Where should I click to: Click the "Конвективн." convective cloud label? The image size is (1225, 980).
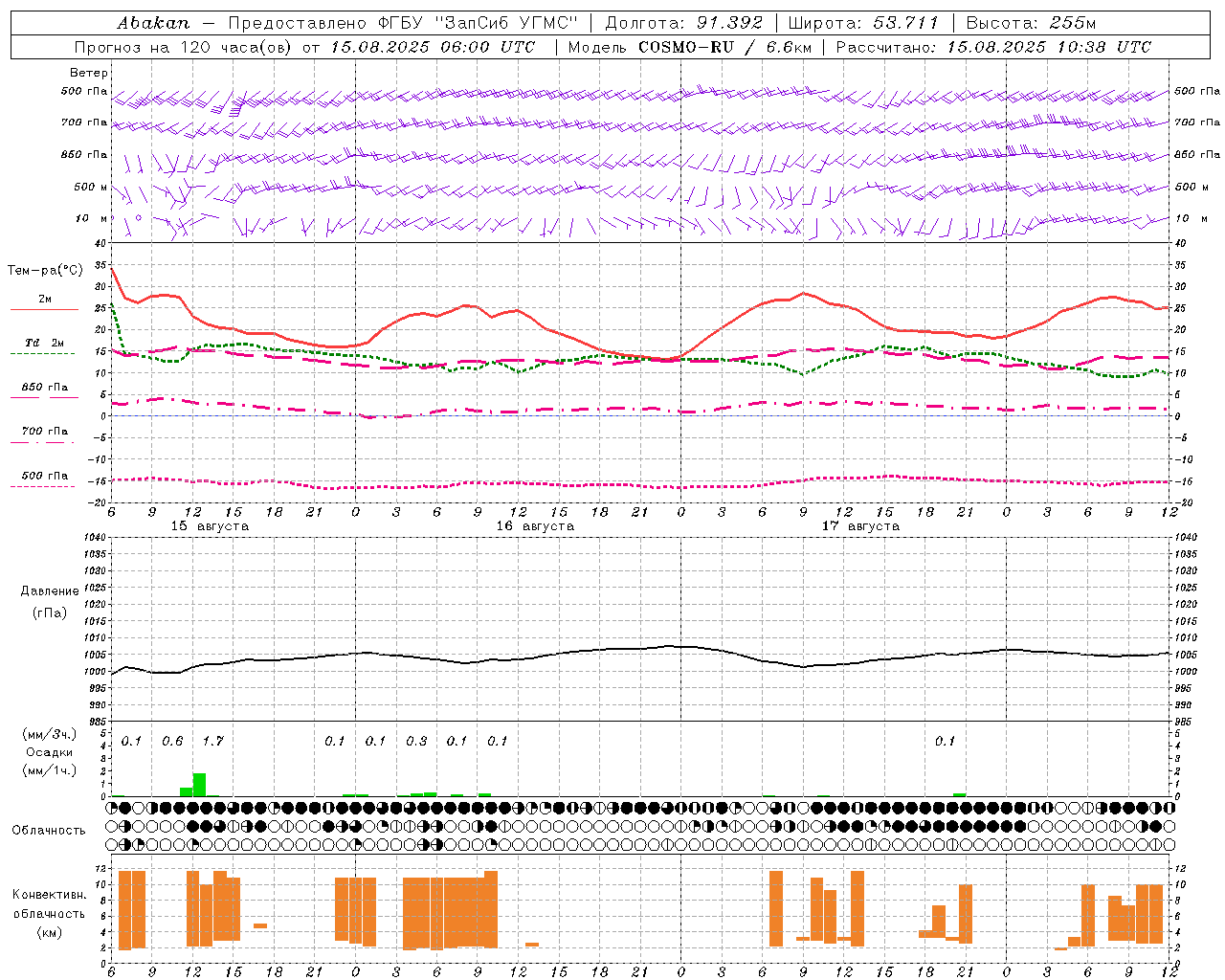[x=49, y=894]
